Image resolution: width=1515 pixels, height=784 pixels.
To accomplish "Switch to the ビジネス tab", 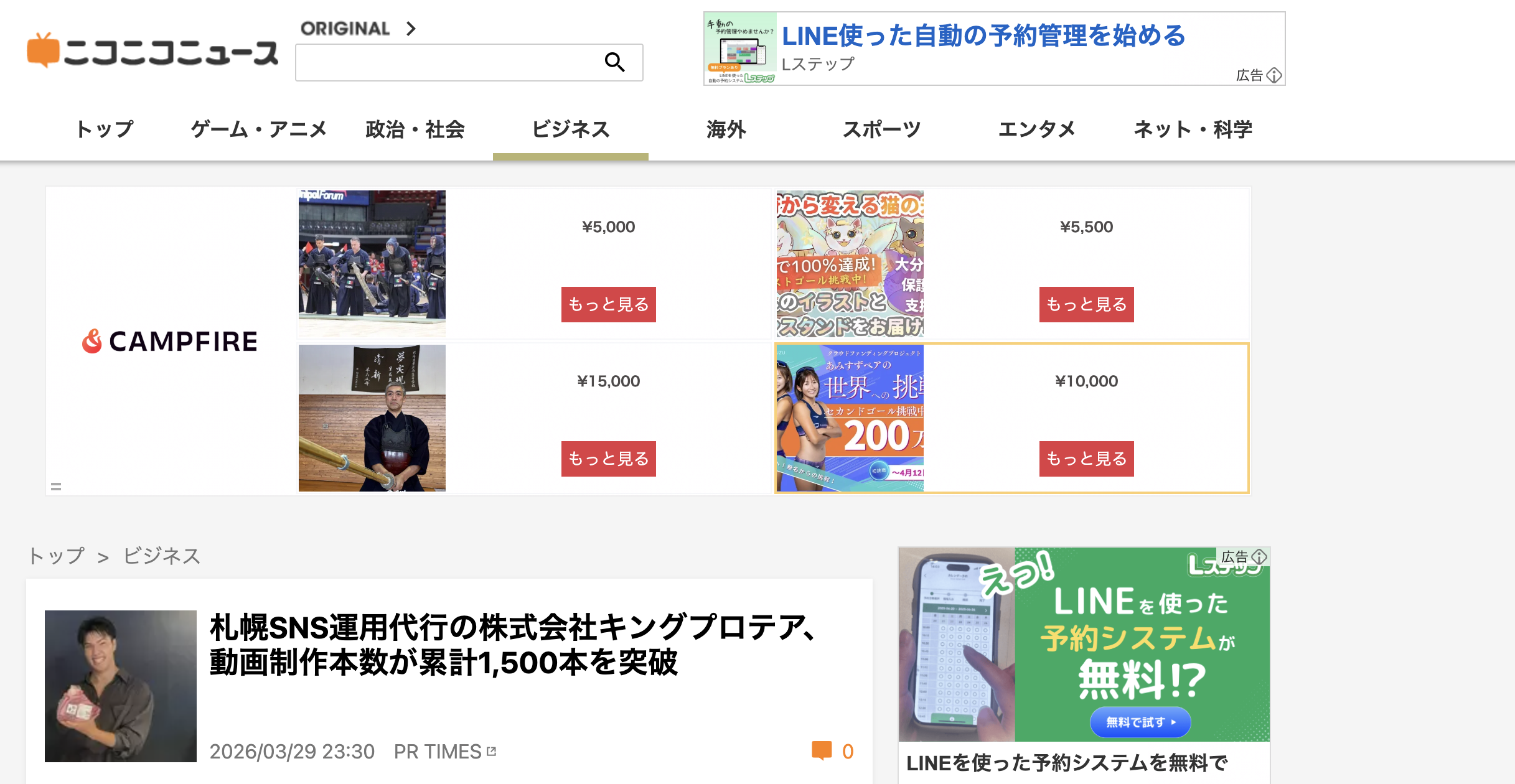I will tap(571, 129).
